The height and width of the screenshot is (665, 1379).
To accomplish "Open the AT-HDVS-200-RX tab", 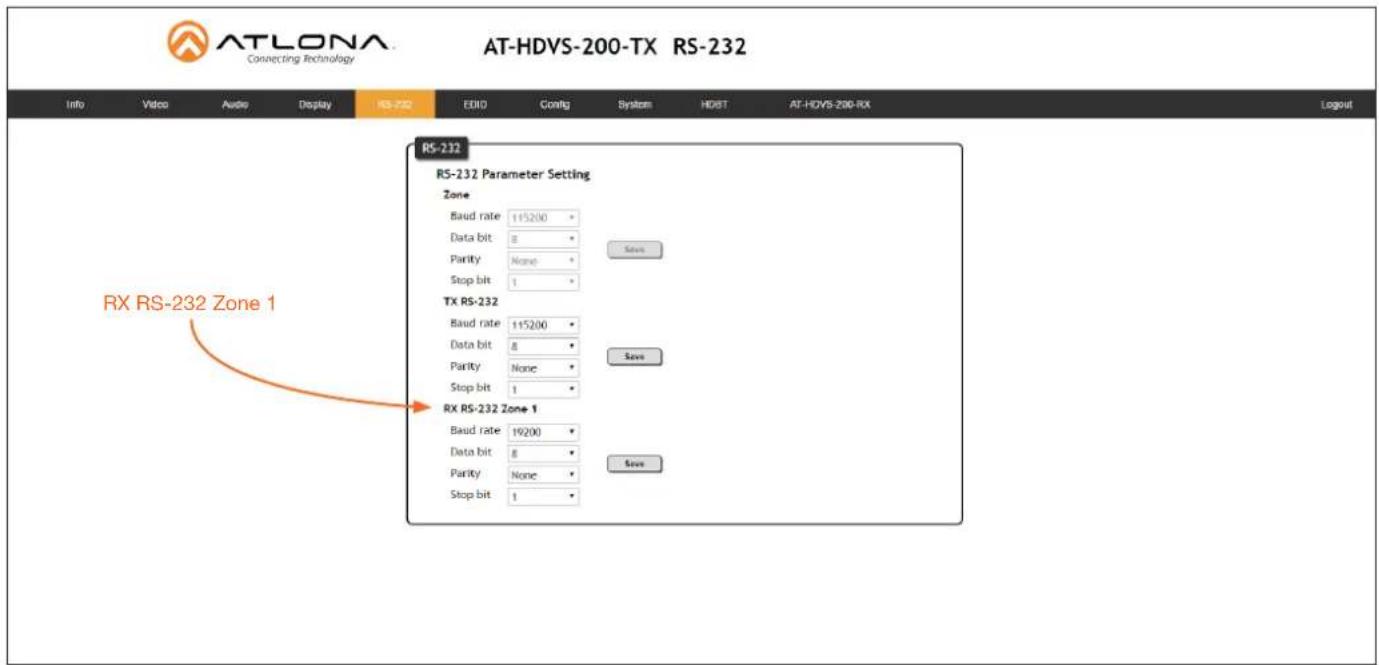I will (x=829, y=104).
